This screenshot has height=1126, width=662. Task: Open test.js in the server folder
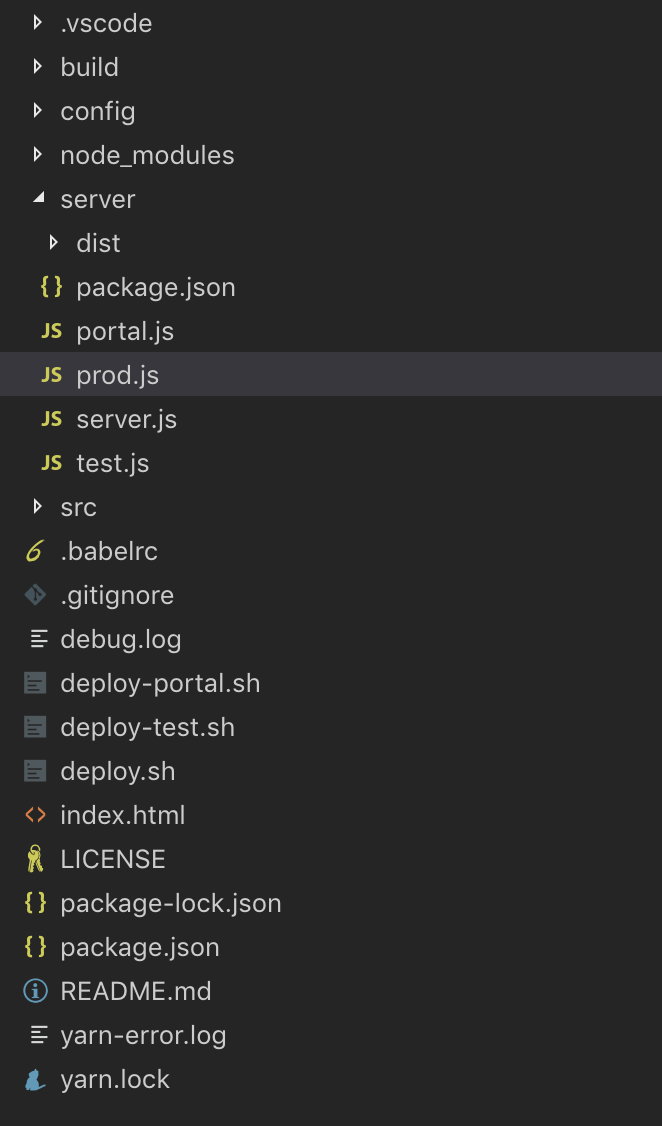click(x=112, y=463)
